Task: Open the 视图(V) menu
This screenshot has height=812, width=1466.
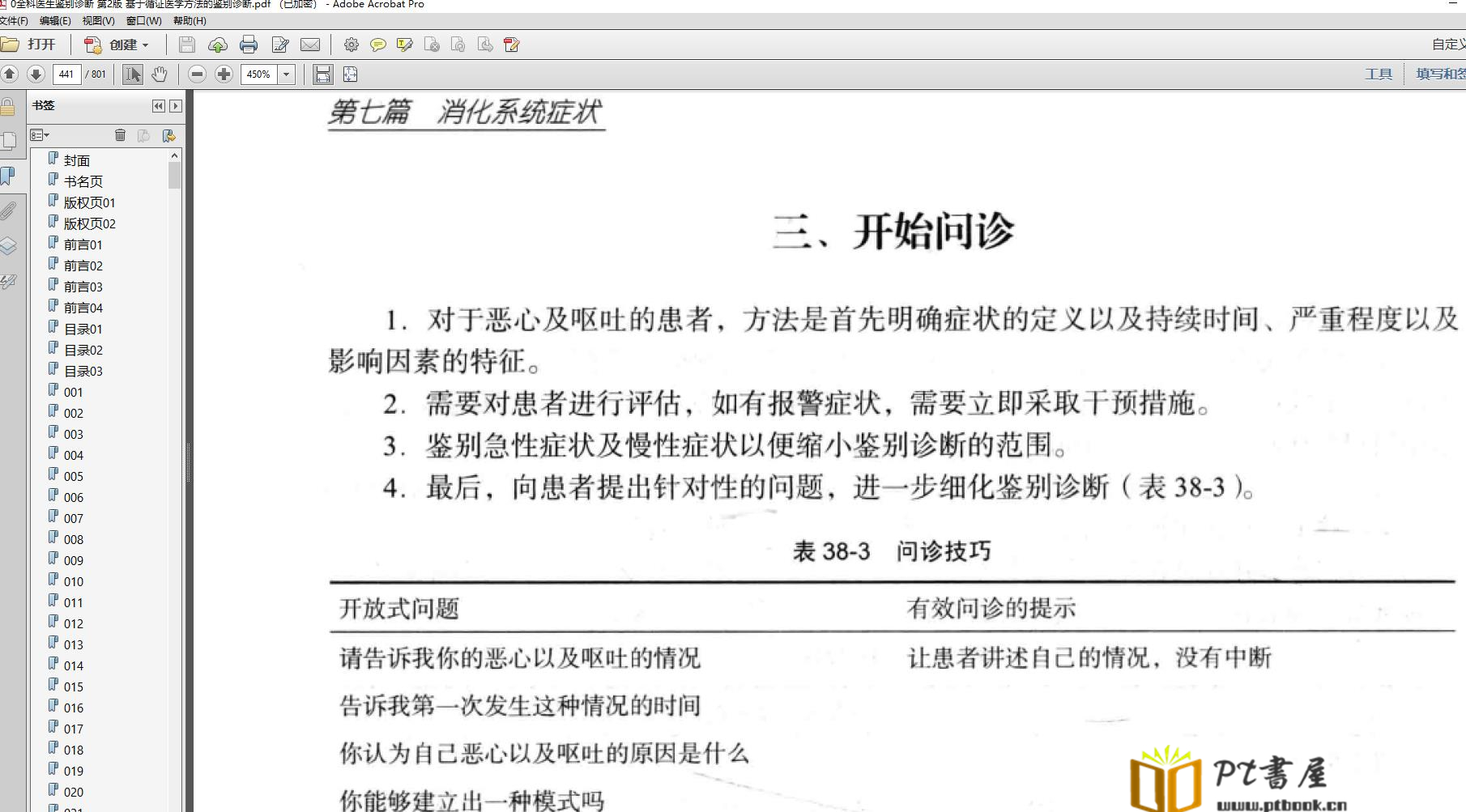Action: 98,21
